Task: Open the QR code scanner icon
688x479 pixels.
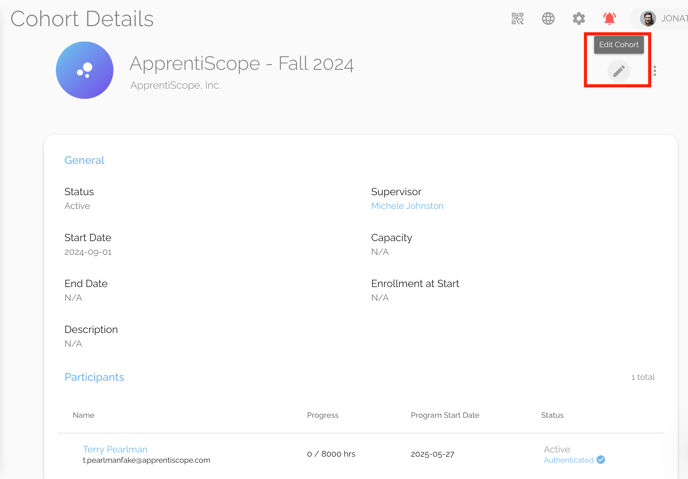Action: point(517,18)
